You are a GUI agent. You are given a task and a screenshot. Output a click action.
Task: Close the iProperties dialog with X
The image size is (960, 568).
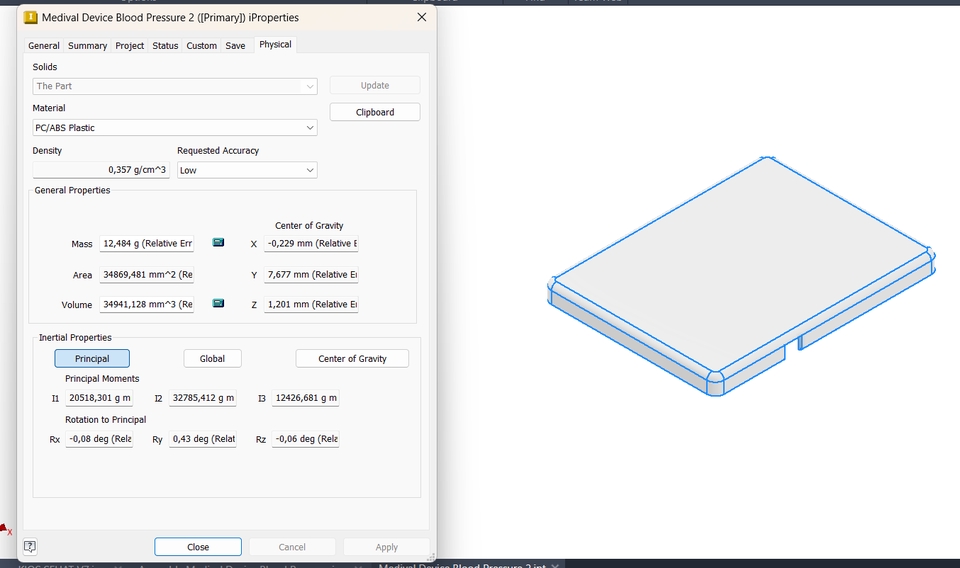pos(422,17)
